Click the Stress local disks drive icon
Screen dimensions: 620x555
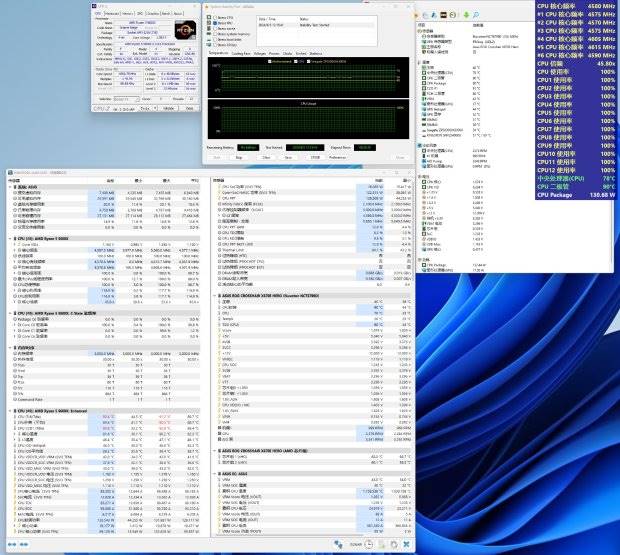tap(209, 40)
